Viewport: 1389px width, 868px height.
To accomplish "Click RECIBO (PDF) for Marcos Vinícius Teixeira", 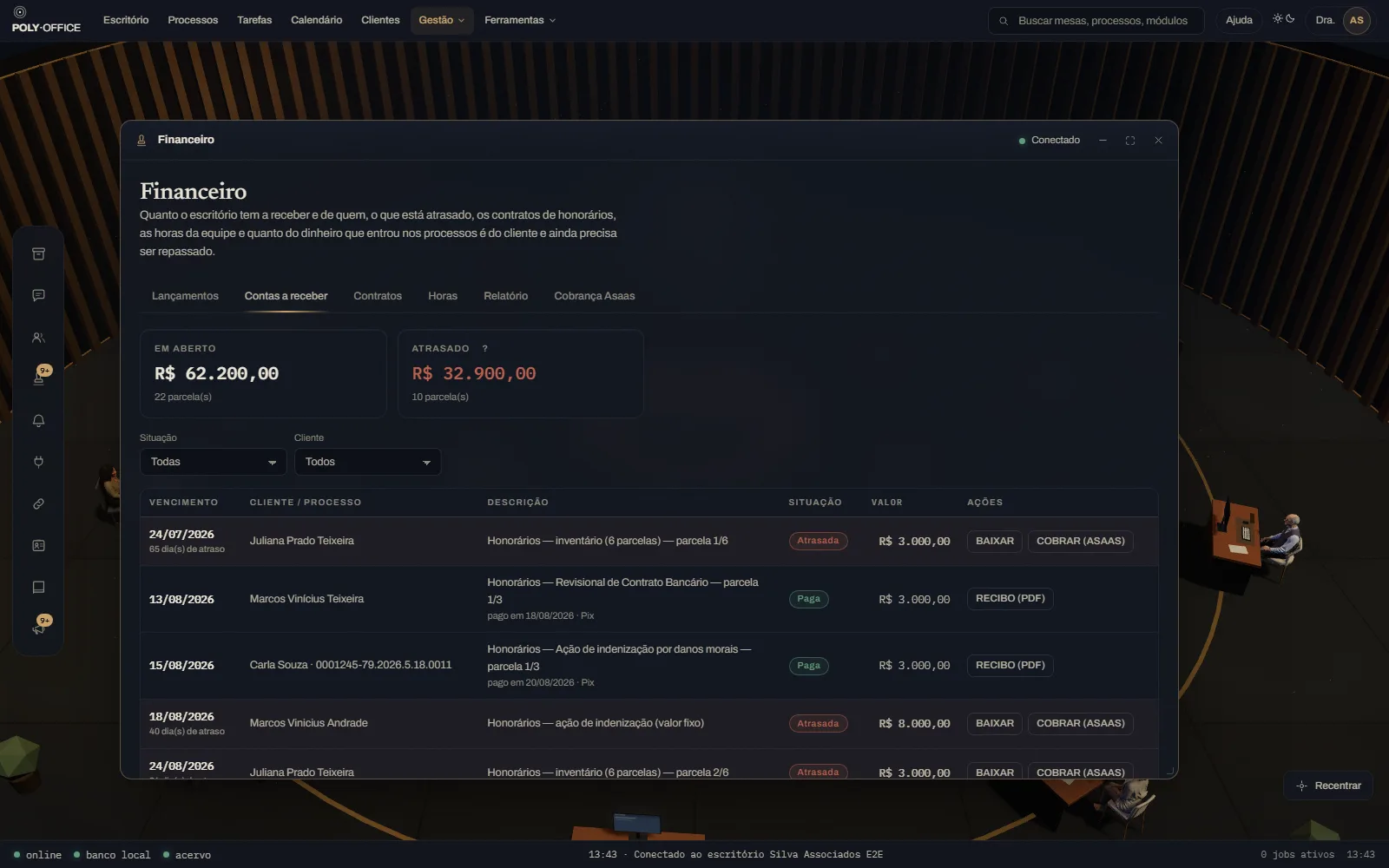I will point(1010,598).
